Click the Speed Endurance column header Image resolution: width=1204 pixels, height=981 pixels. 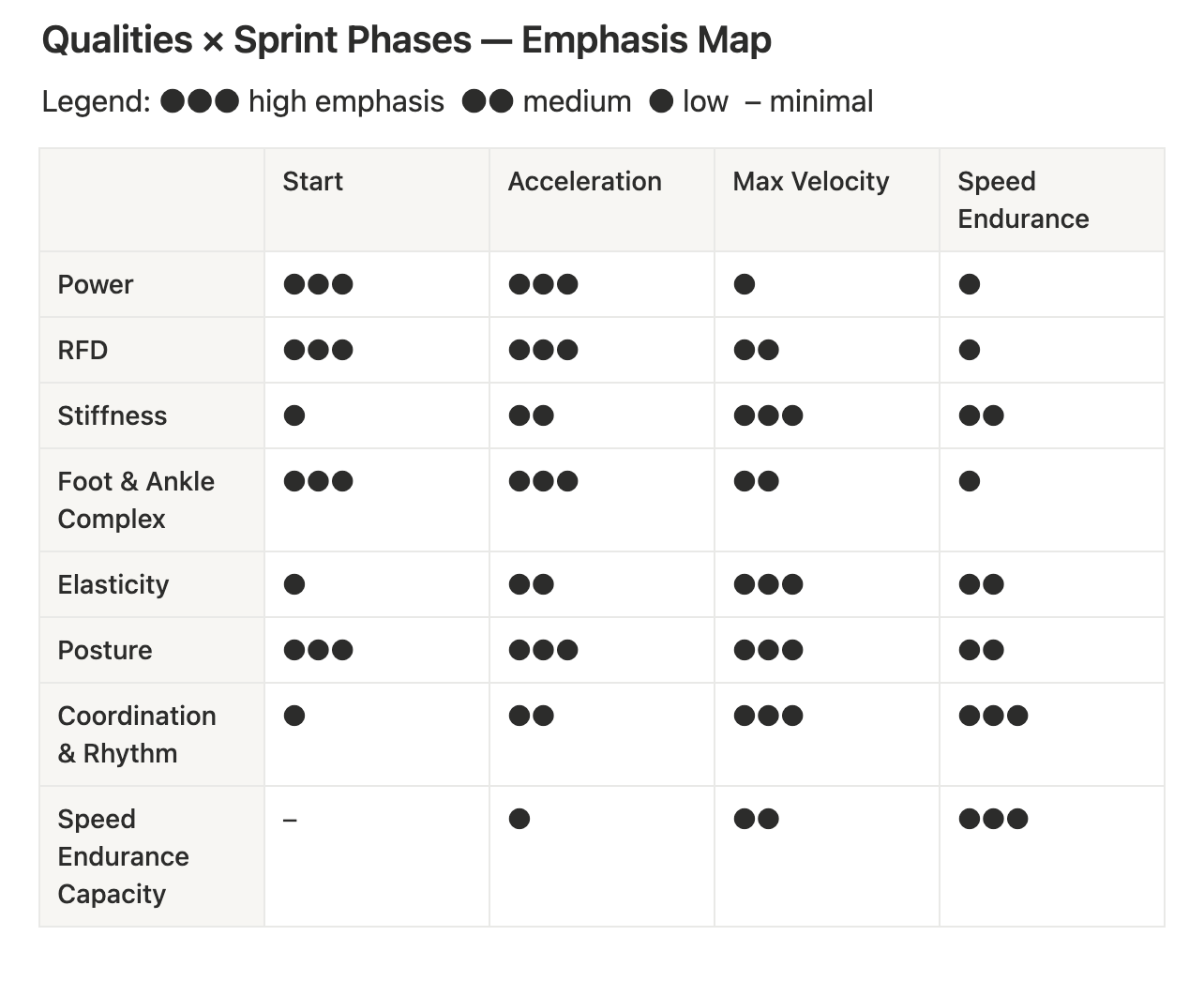point(1023,200)
